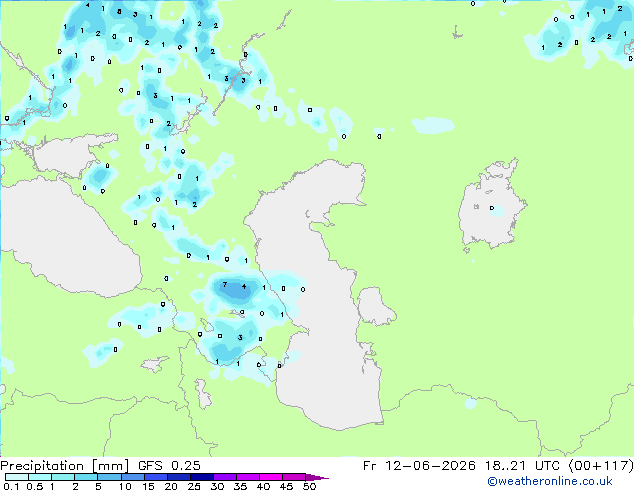Select the legend swatch between 35 and 40
The height and width of the screenshot is (490, 634).
(248, 477)
